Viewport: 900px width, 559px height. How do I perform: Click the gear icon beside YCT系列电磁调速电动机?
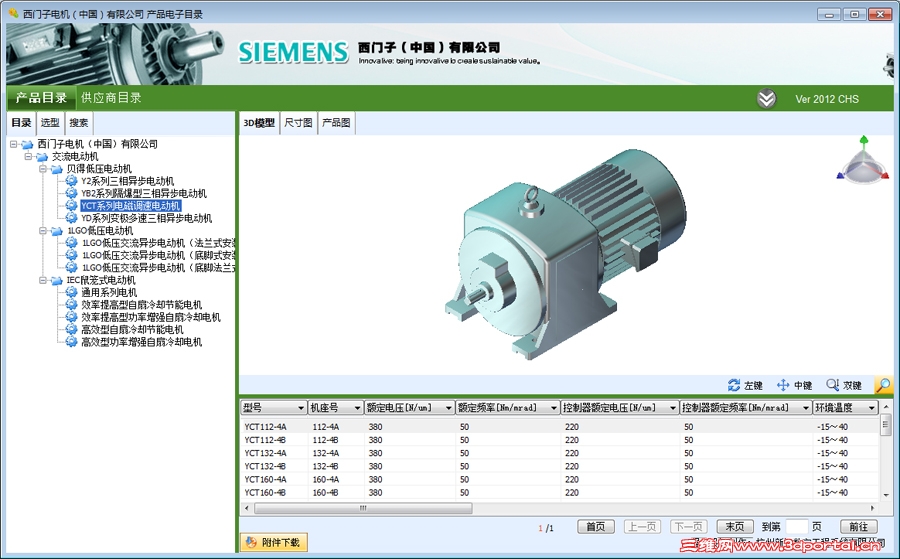coord(71,205)
